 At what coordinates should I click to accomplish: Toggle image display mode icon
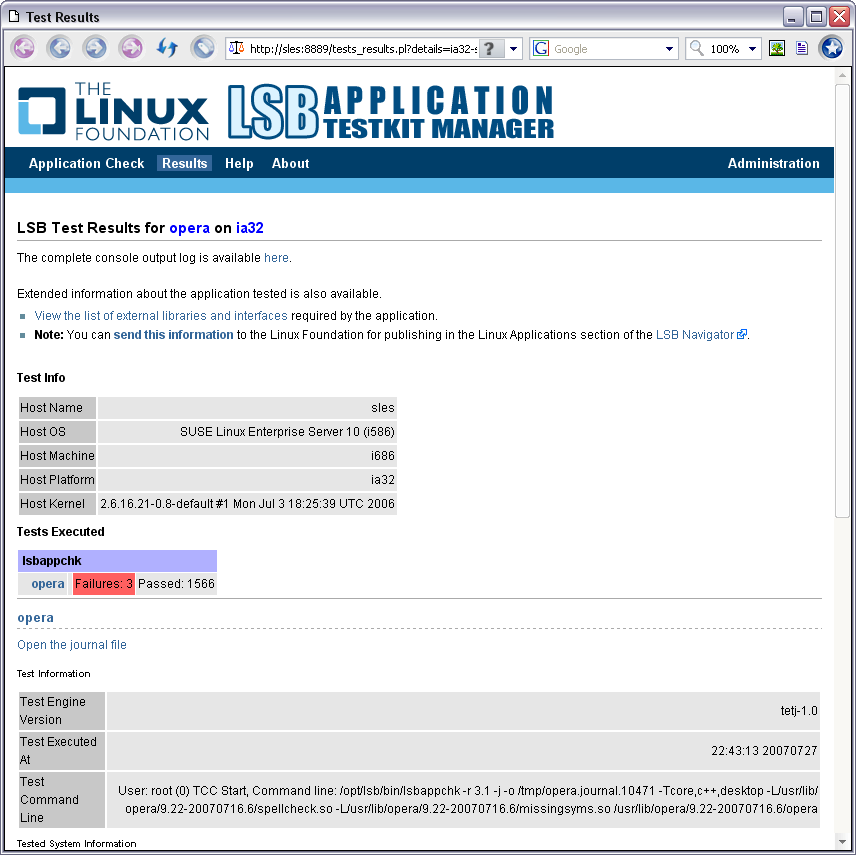(x=777, y=49)
